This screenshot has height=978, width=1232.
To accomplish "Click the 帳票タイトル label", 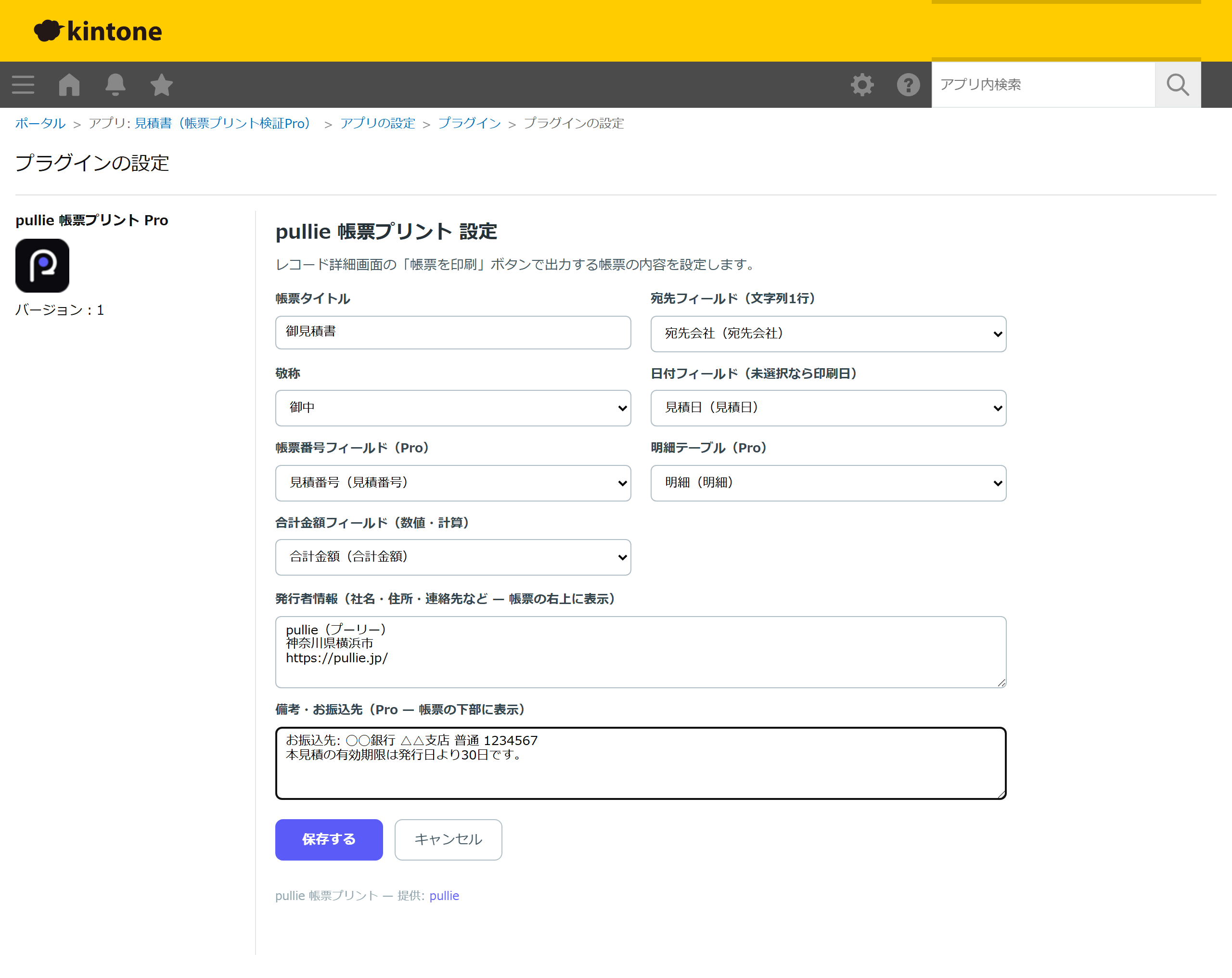I will (312, 298).
